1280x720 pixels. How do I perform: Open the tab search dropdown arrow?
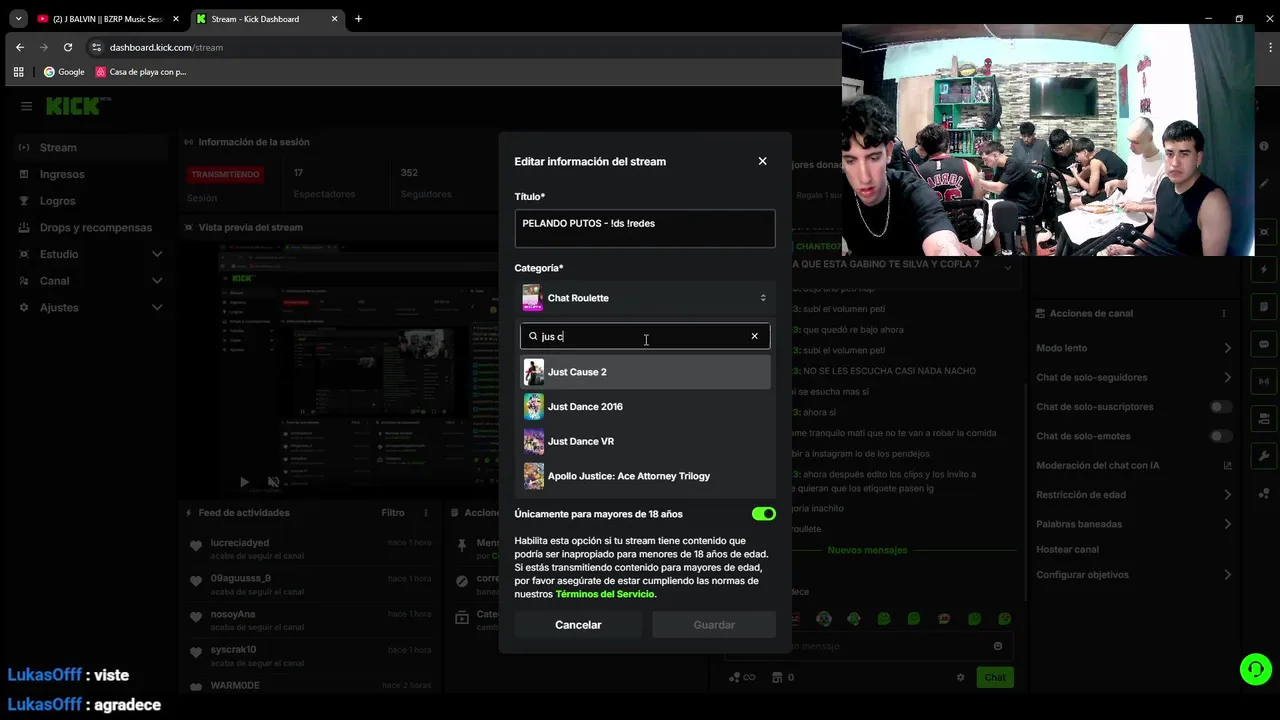(x=18, y=18)
